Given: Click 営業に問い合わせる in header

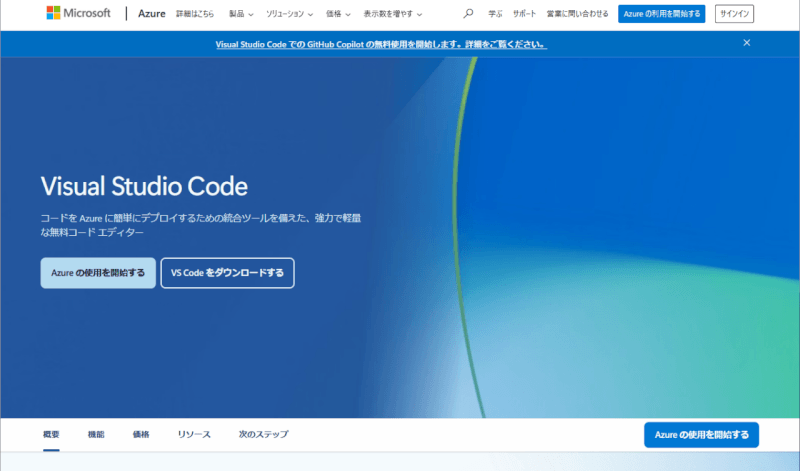Looking at the screenshot, I should 577,14.
